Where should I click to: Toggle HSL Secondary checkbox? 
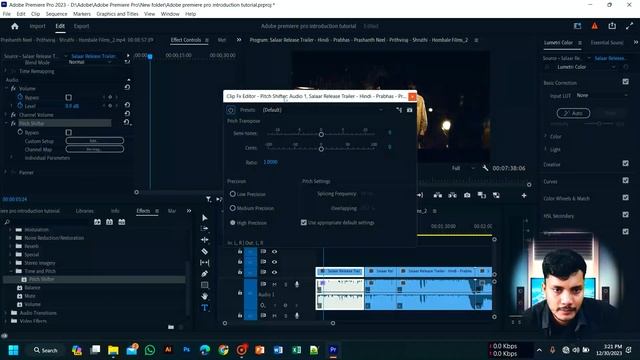625,215
